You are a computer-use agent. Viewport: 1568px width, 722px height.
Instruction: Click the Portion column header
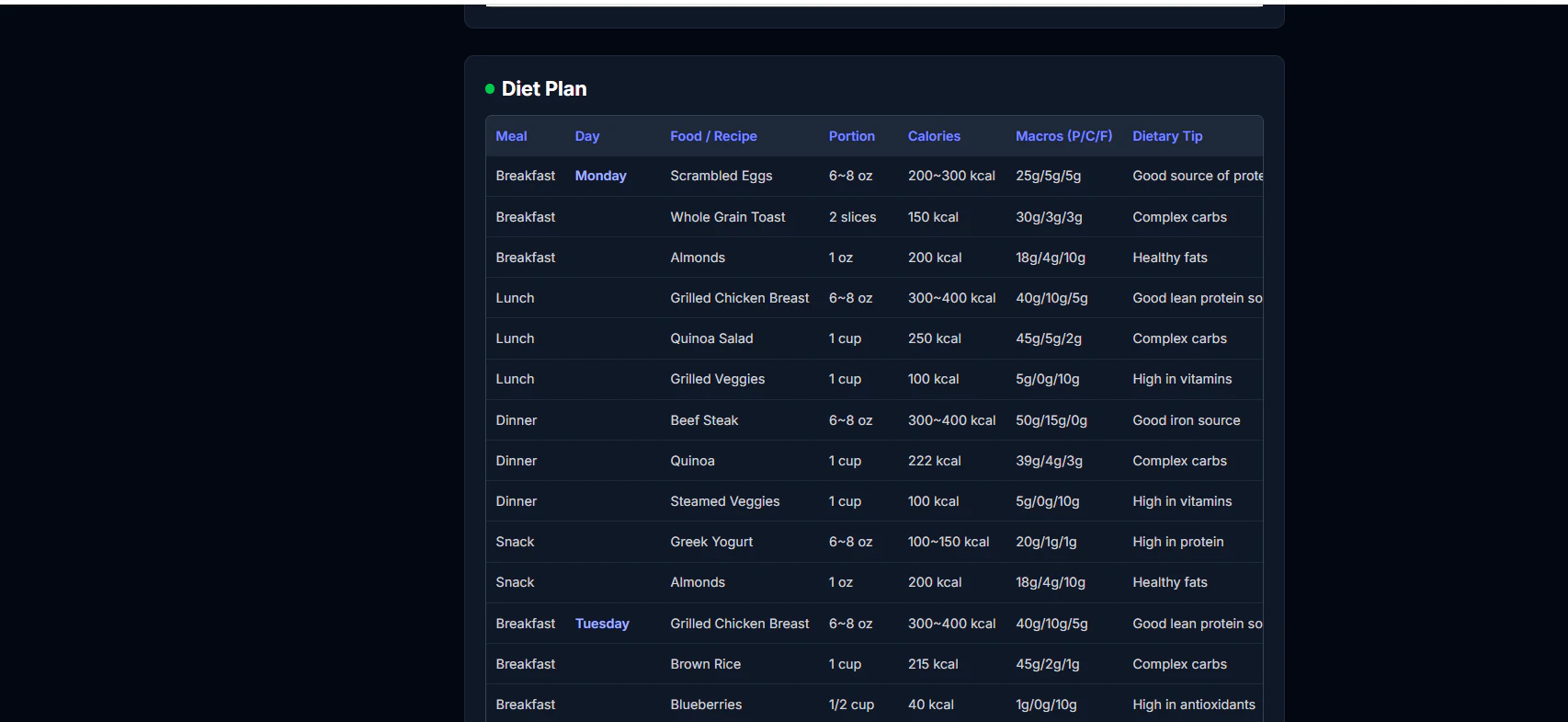(x=852, y=136)
